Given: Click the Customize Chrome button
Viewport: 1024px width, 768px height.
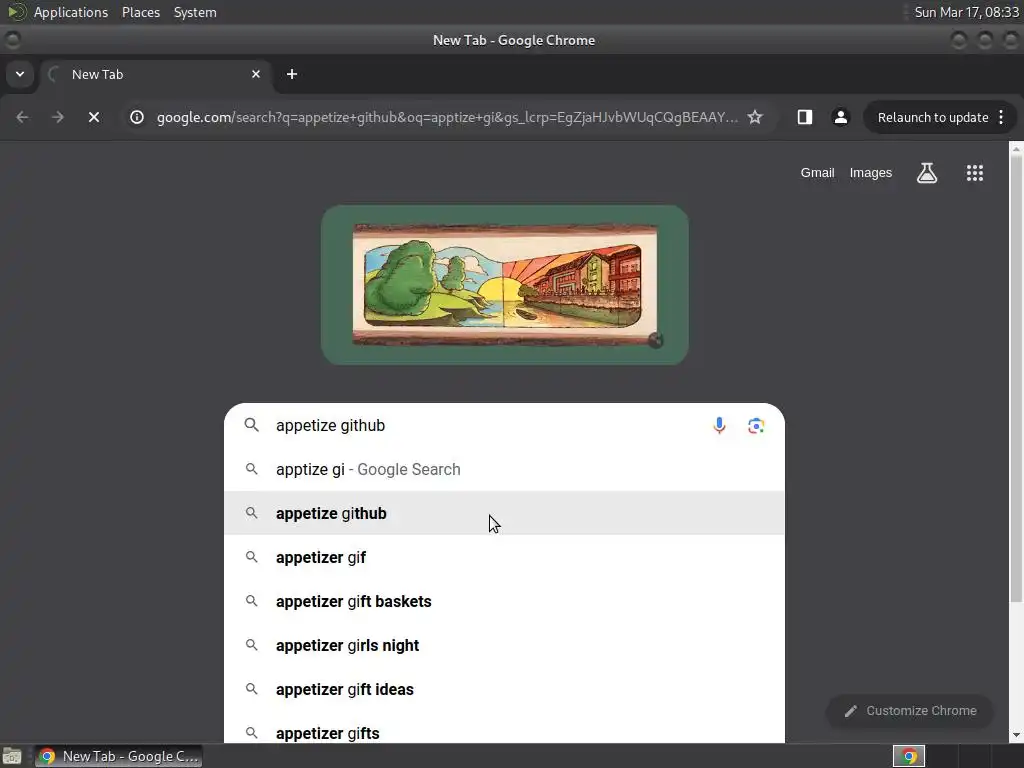Looking at the screenshot, I should click(910, 711).
